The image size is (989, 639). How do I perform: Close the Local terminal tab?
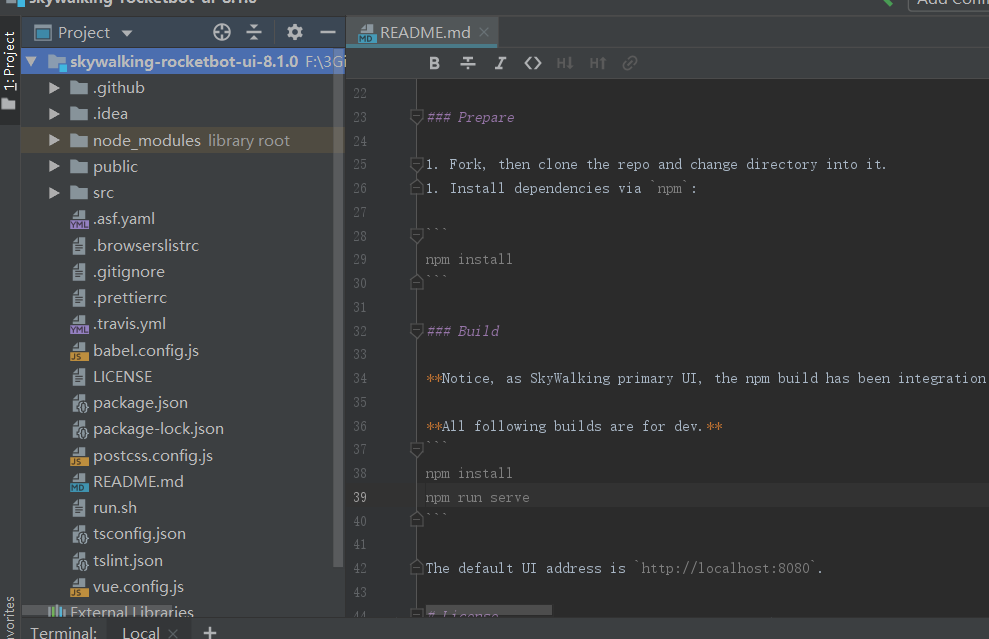tap(173, 633)
